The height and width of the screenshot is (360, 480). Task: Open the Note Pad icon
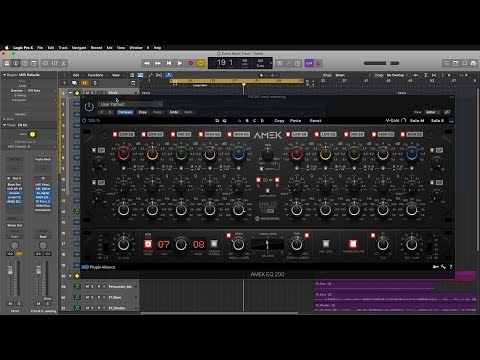tap(455, 63)
